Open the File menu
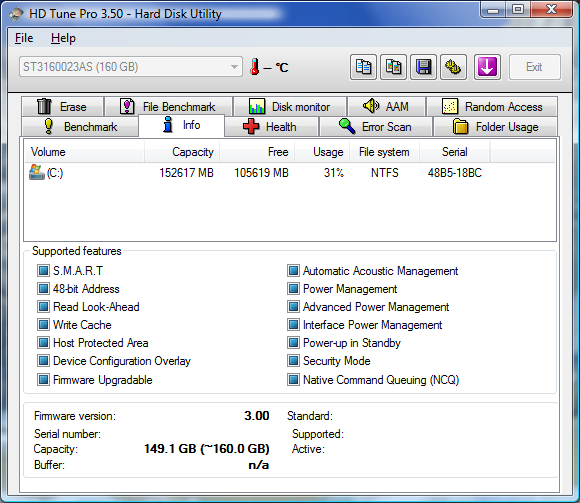 pyautogui.click(x=24, y=38)
